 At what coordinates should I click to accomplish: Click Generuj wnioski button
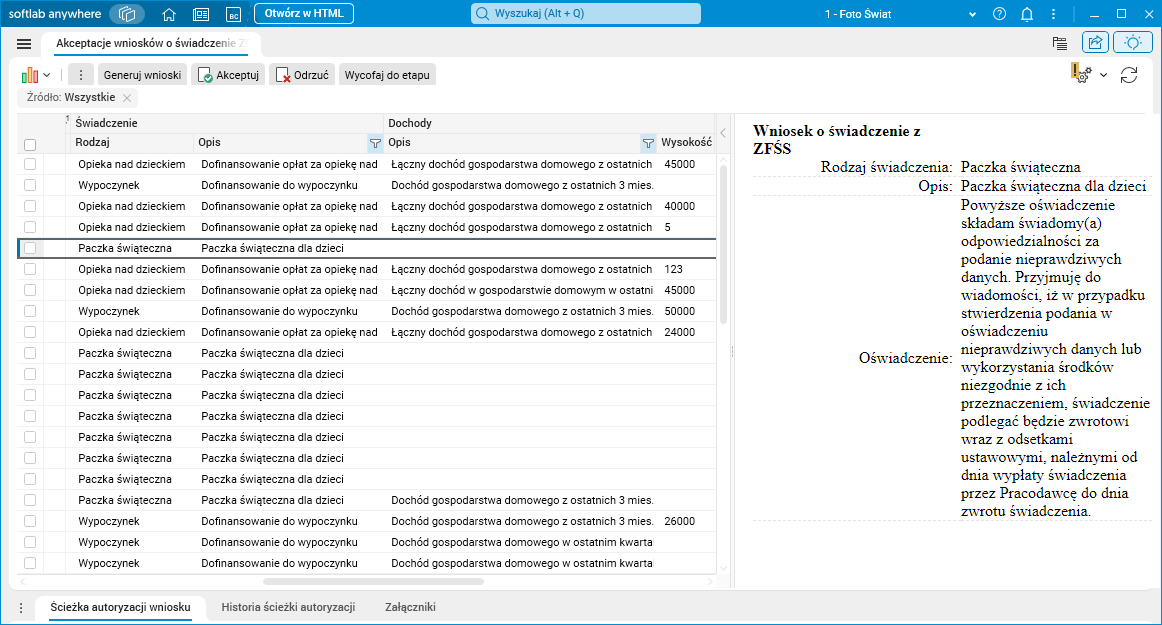[x=142, y=75]
